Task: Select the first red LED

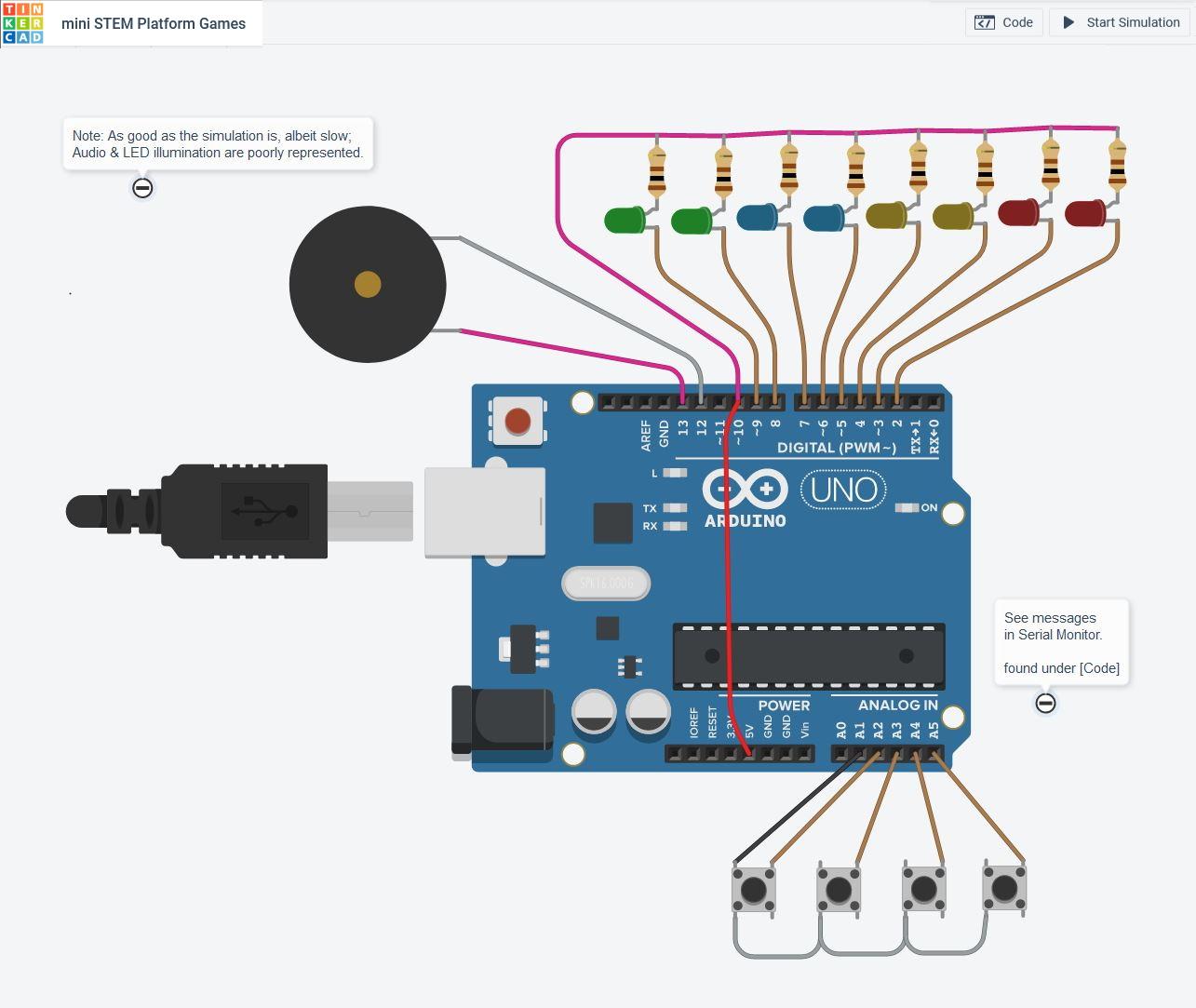Action: (x=1018, y=212)
